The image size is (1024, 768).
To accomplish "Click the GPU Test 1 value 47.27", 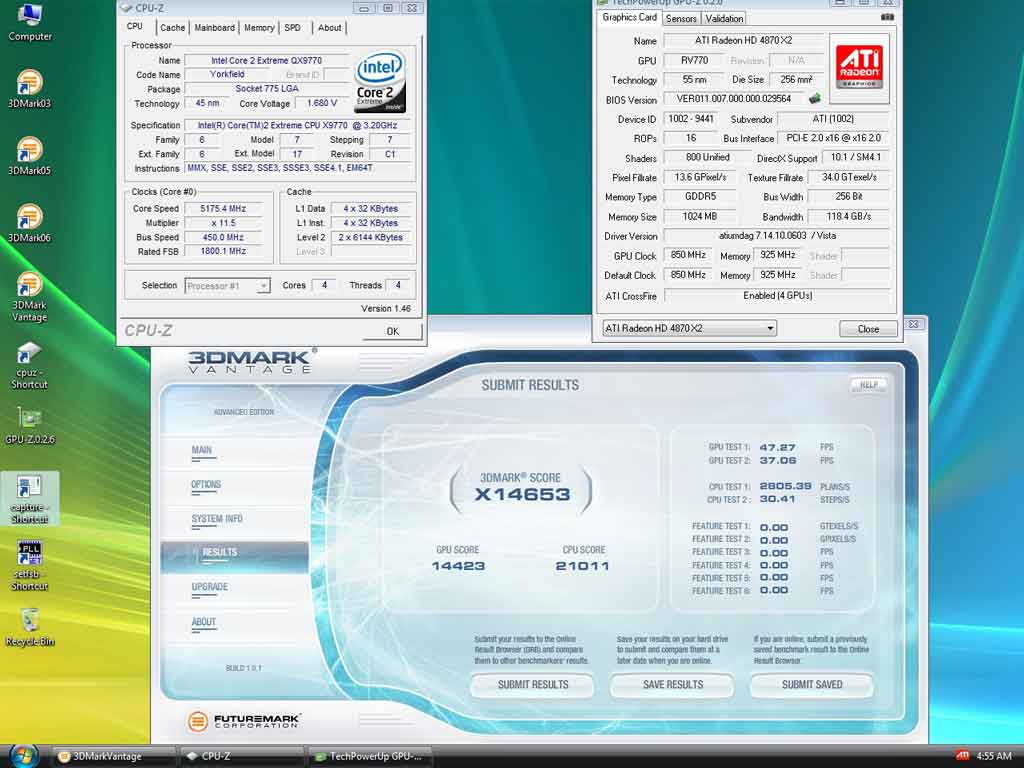I will (x=777, y=447).
